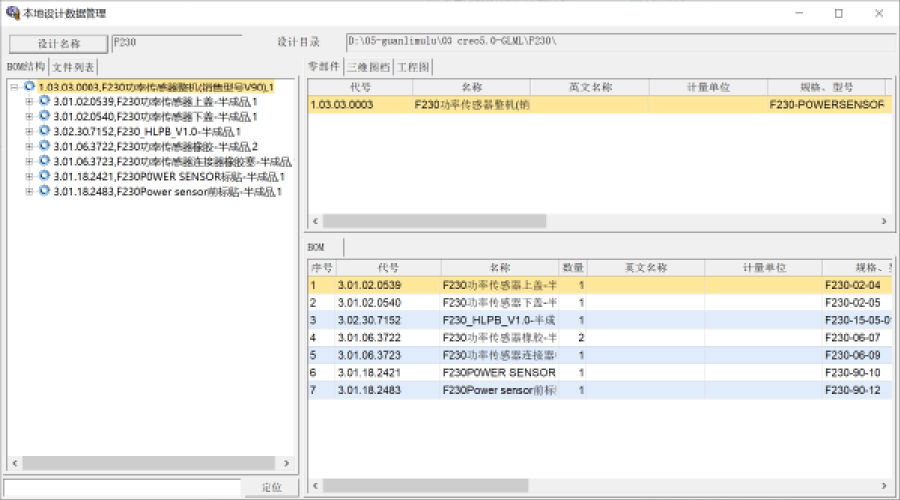Click the part icon beside 3.01.02.0539
This screenshot has height=500, width=900.
[x=44, y=102]
